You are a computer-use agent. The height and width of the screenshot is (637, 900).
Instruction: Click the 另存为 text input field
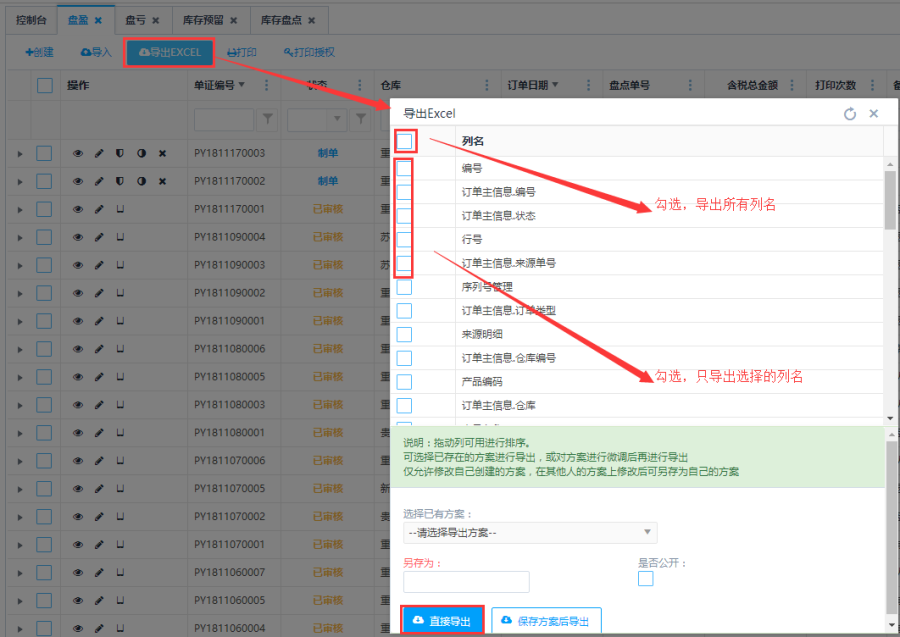tap(466, 582)
